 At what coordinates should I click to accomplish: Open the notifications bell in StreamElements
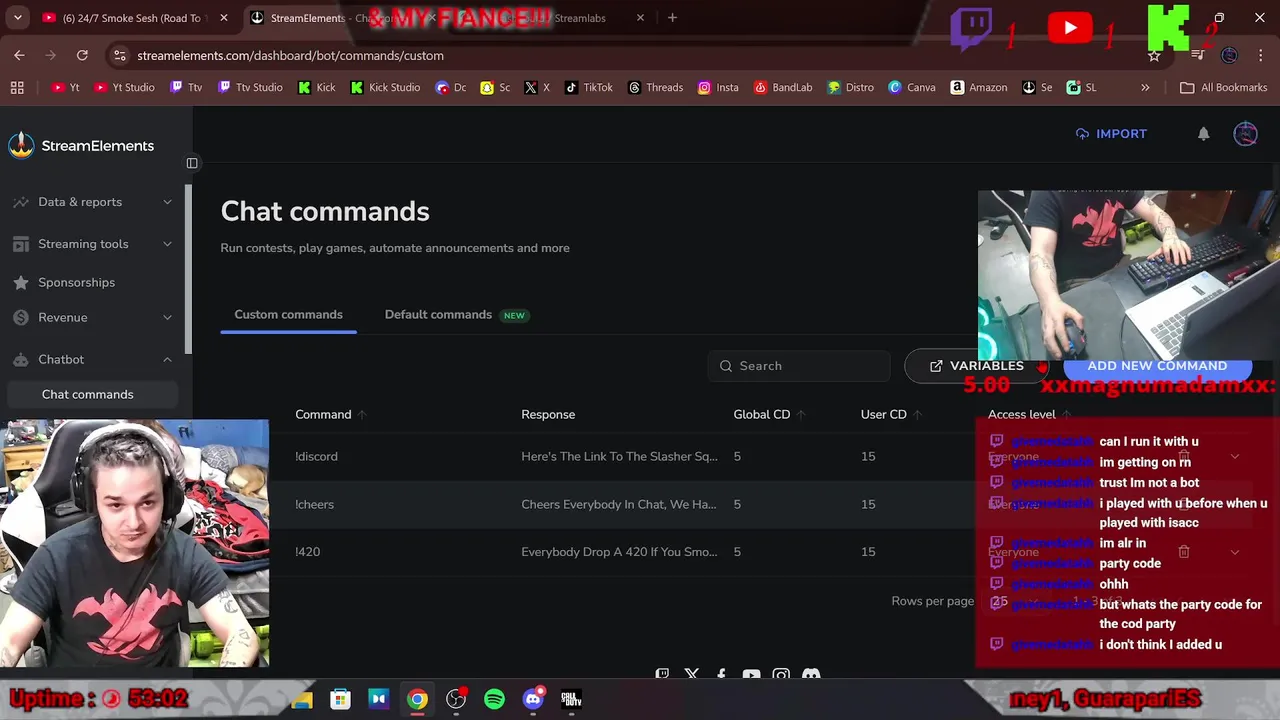pos(1204,134)
